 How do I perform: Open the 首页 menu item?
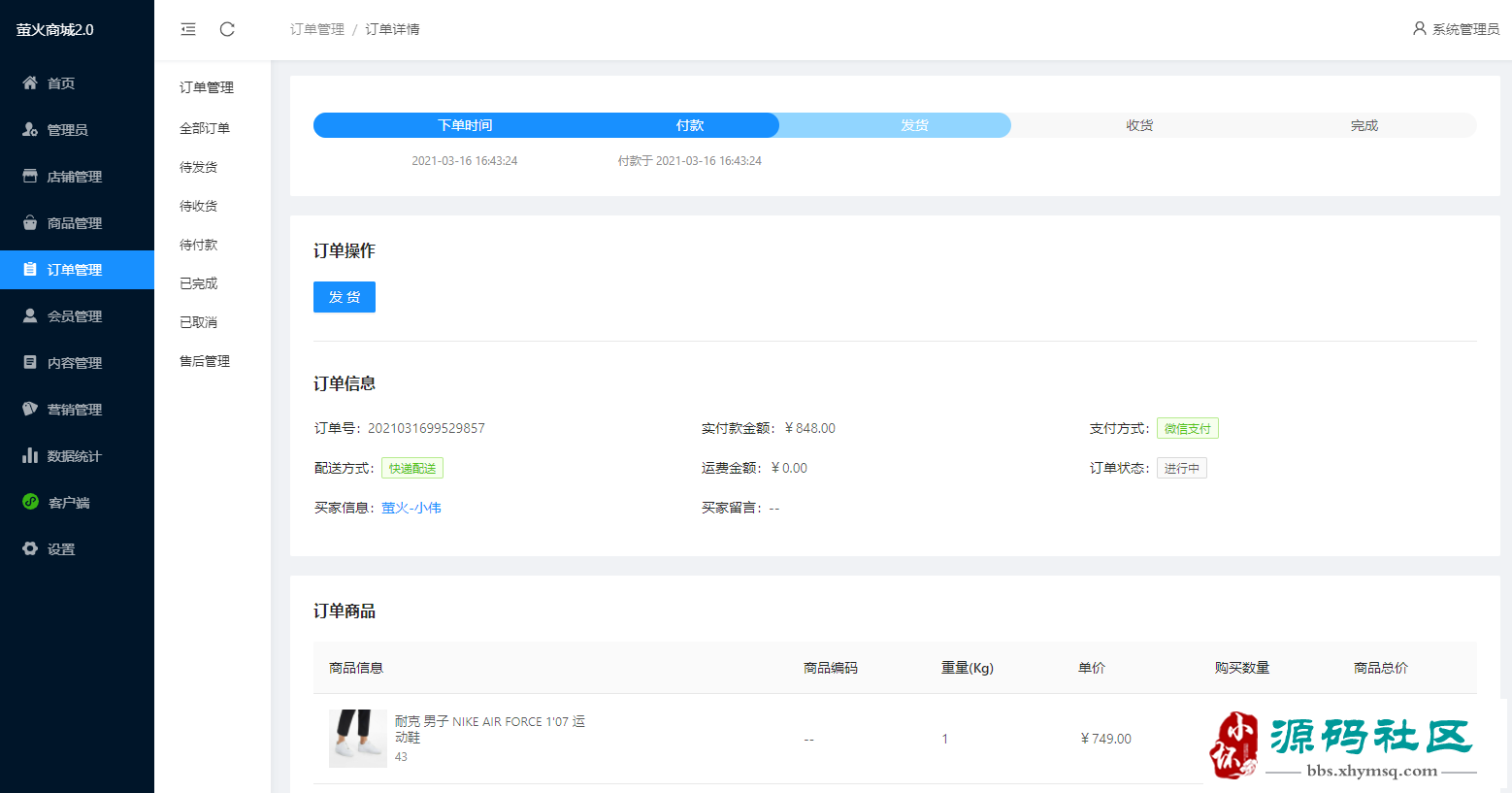tap(77, 83)
